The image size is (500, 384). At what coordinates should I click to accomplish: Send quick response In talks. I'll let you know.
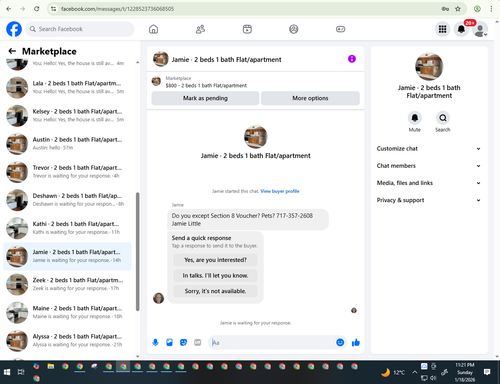click(x=215, y=276)
